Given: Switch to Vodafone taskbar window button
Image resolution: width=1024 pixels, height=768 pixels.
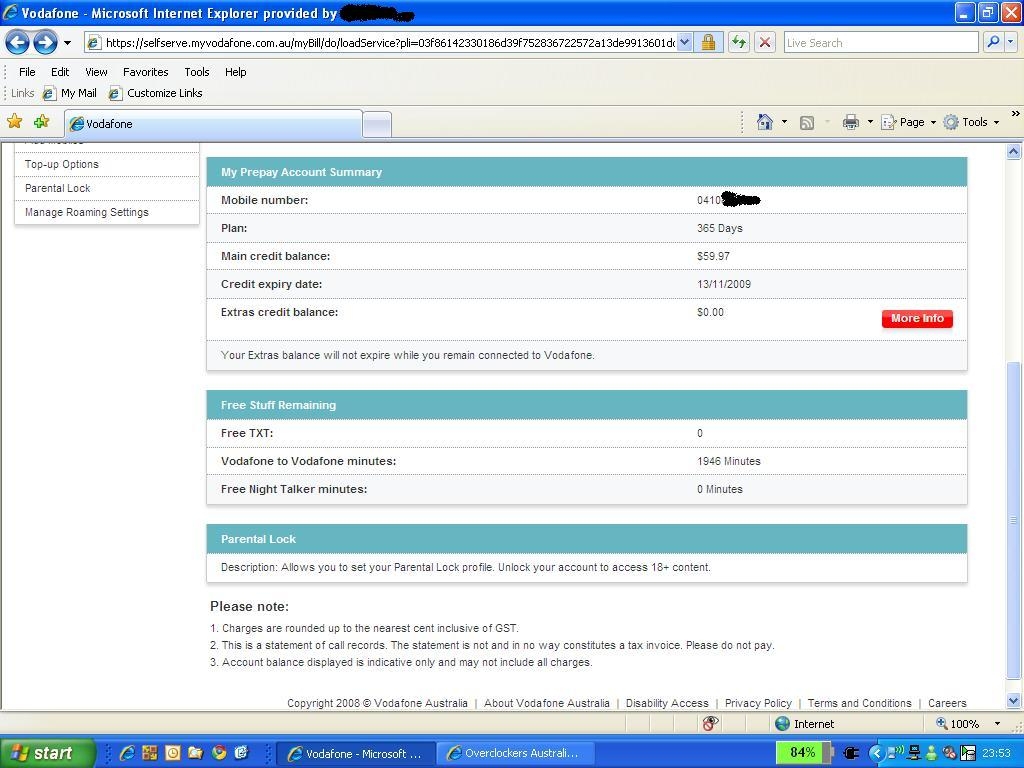Looking at the screenshot, I should point(355,754).
